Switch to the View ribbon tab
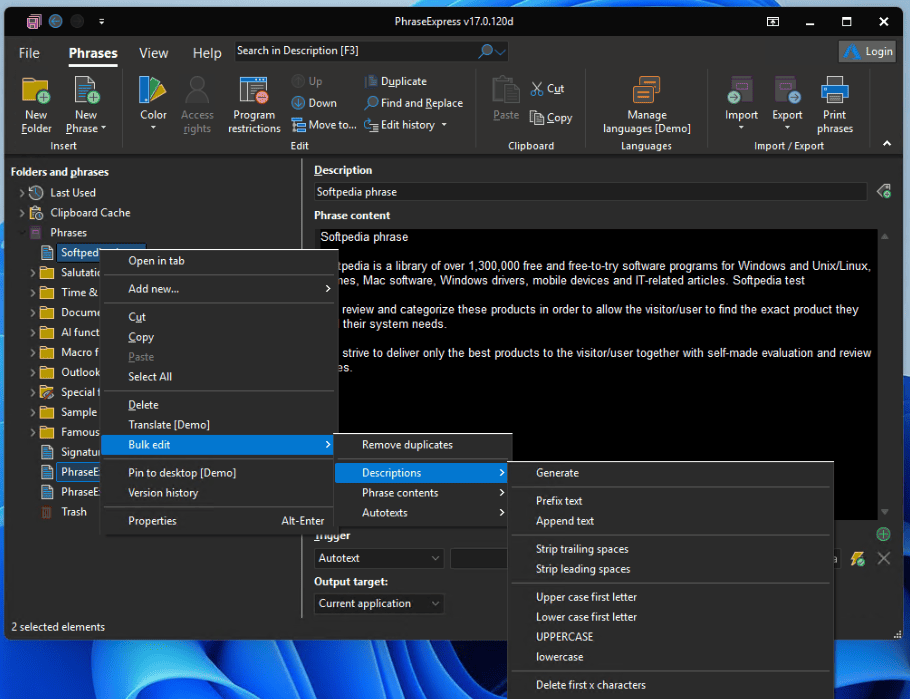Image resolution: width=910 pixels, height=699 pixels. pos(153,53)
